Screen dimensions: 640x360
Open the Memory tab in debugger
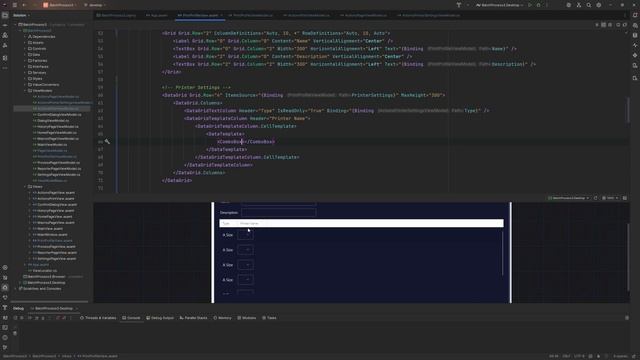point(222,318)
